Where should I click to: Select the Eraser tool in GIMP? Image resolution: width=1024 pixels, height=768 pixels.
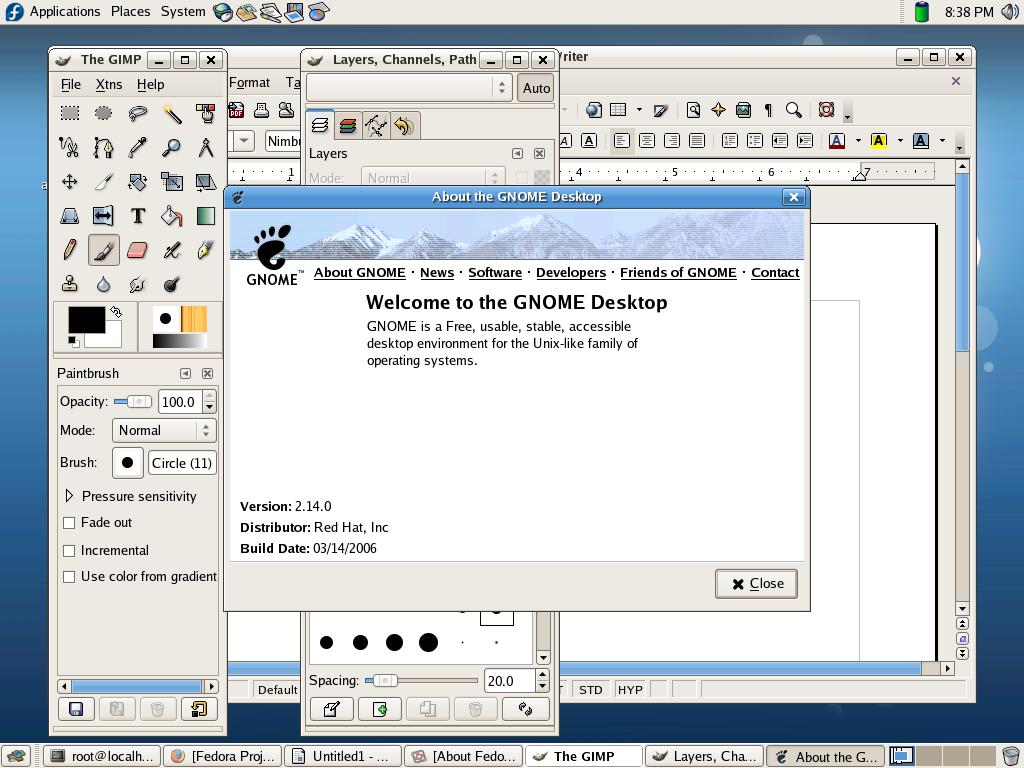pos(137,249)
